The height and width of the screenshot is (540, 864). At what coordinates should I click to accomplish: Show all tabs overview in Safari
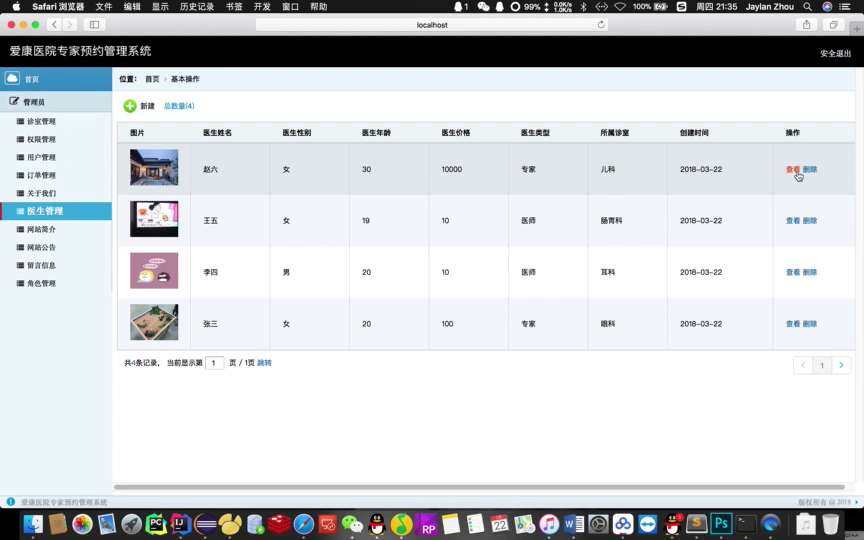coord(833,24)
